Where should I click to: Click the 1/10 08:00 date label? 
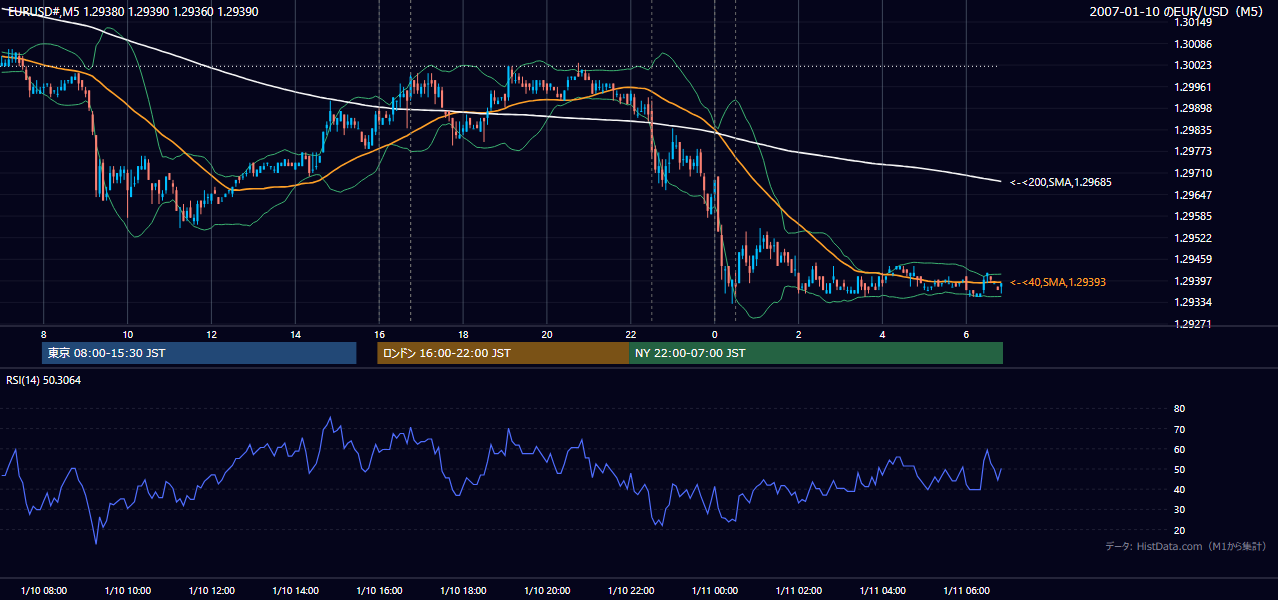[43, 591]
